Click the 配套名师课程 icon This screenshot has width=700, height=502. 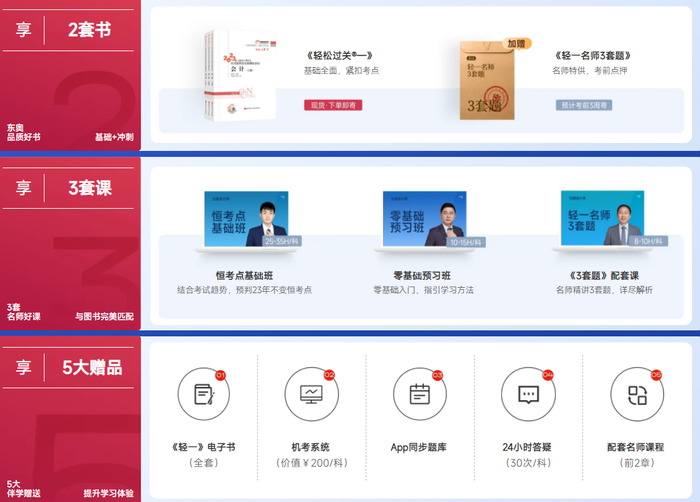(636, 394)
